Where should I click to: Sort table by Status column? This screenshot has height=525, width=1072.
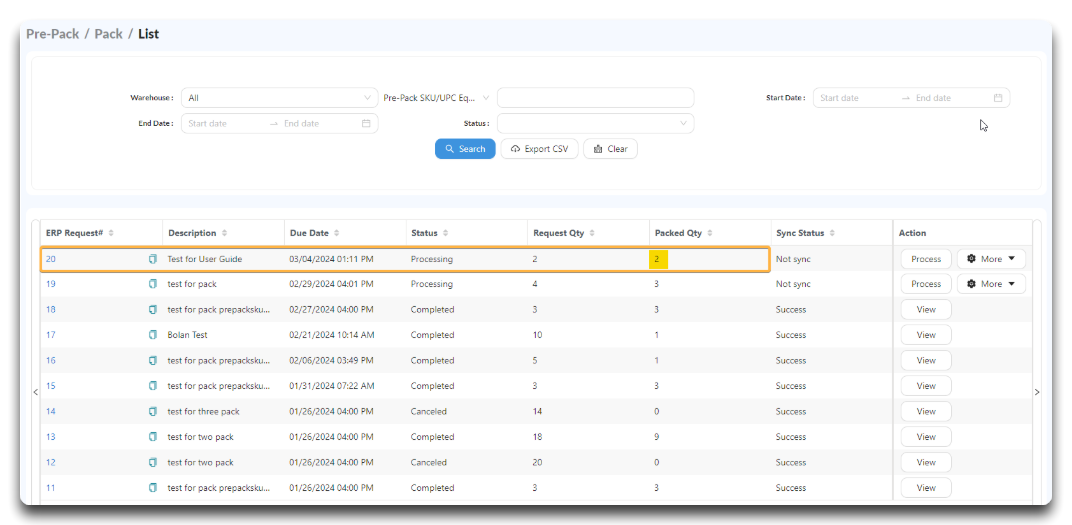point(446,233)
